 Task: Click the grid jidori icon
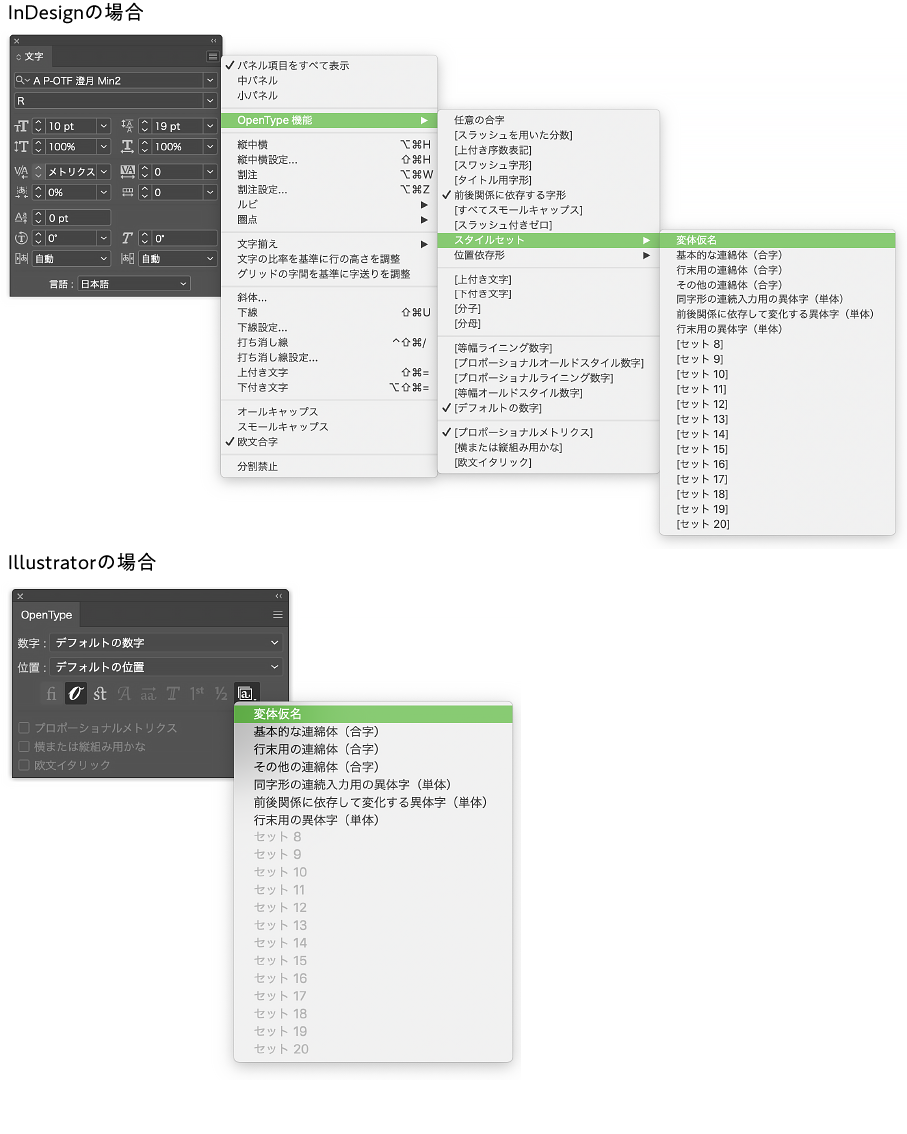(x=127, y=192)
